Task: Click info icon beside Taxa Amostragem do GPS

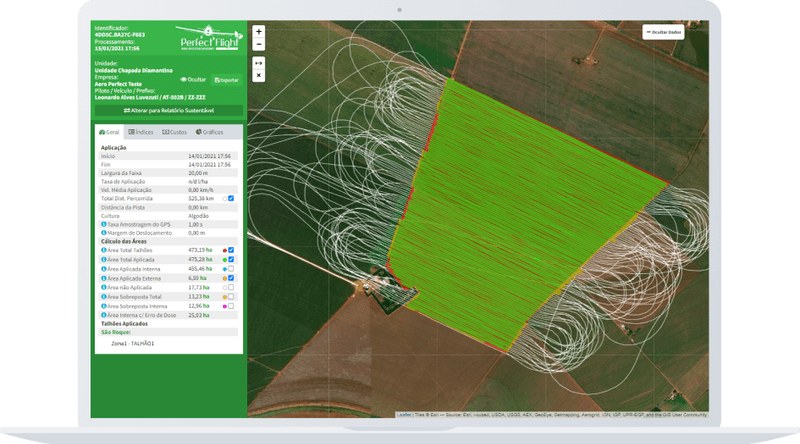Action: coord(103,225)
